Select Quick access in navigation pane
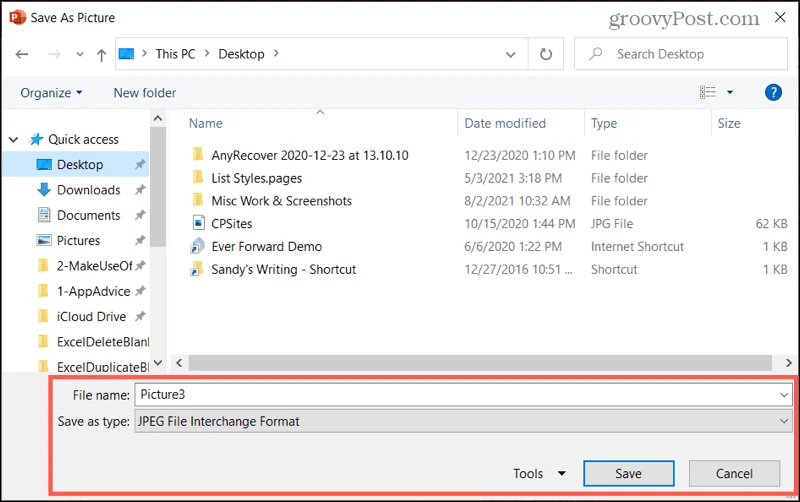The width and height of the screenshot is (800, 502). click(83, 139)
